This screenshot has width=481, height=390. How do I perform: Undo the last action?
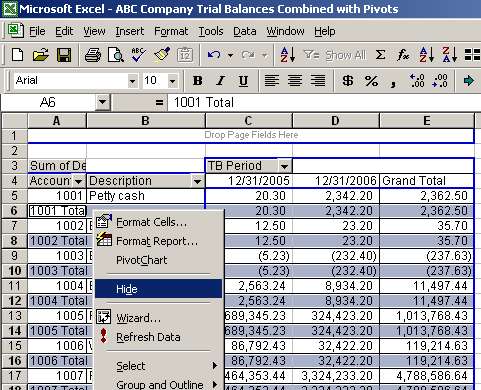214,55
